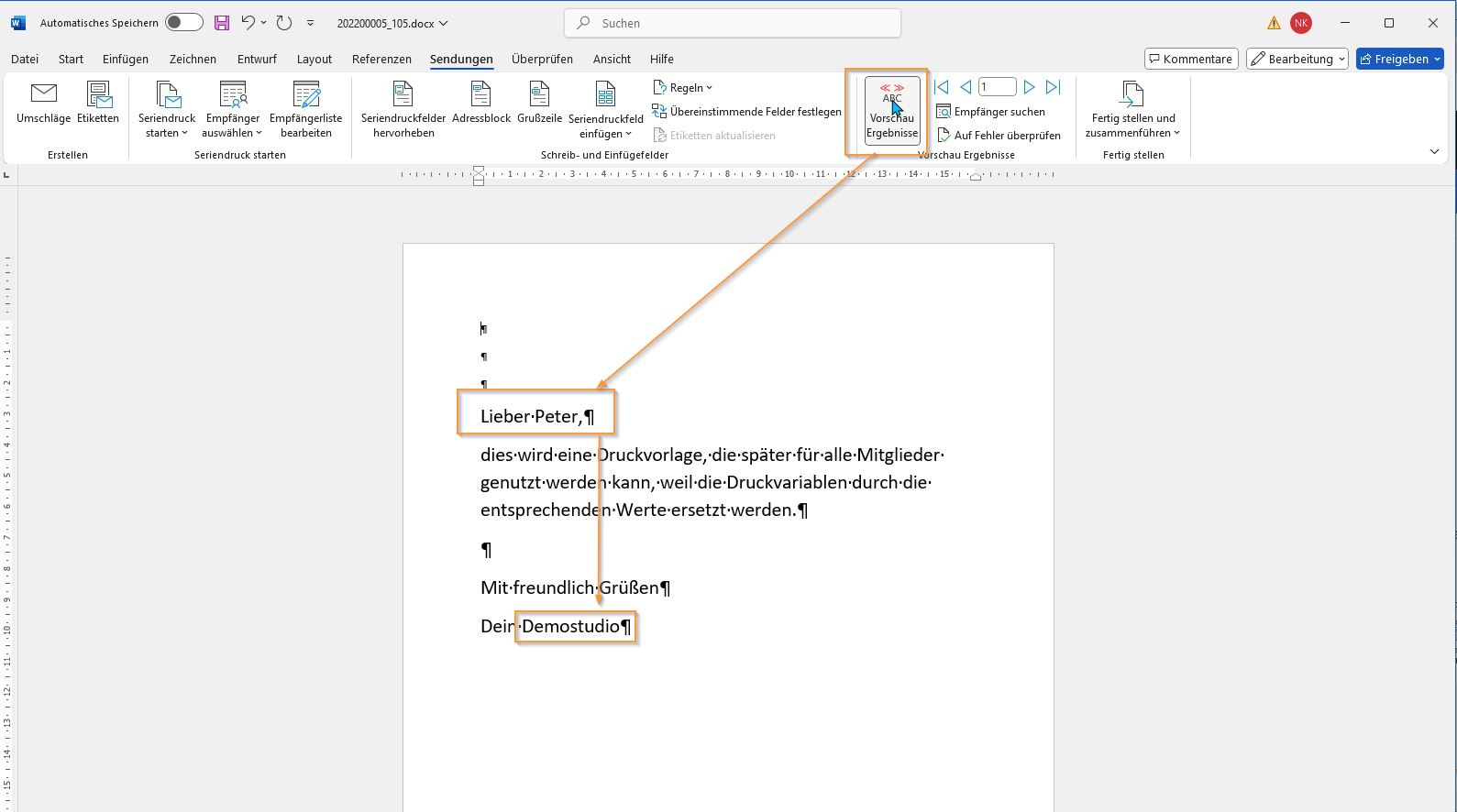Click Empfänger suchen
The width and height of the screenshot is (1457, 812).
(990, 112)
